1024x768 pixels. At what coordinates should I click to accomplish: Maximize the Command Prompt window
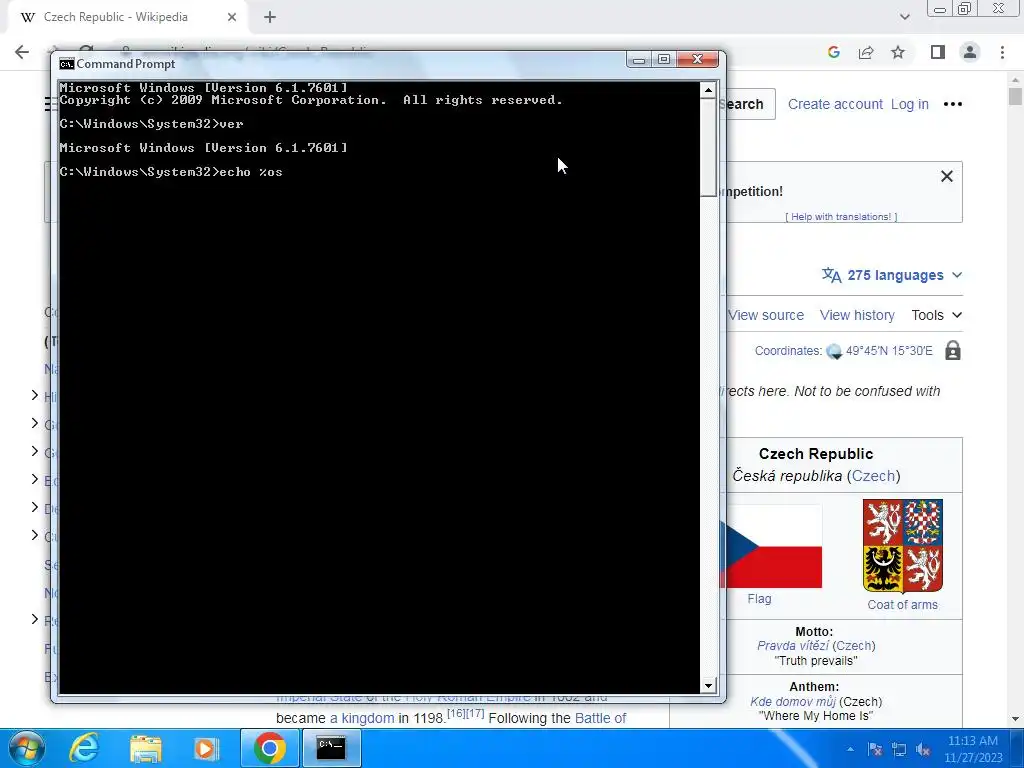pos(664,59)
